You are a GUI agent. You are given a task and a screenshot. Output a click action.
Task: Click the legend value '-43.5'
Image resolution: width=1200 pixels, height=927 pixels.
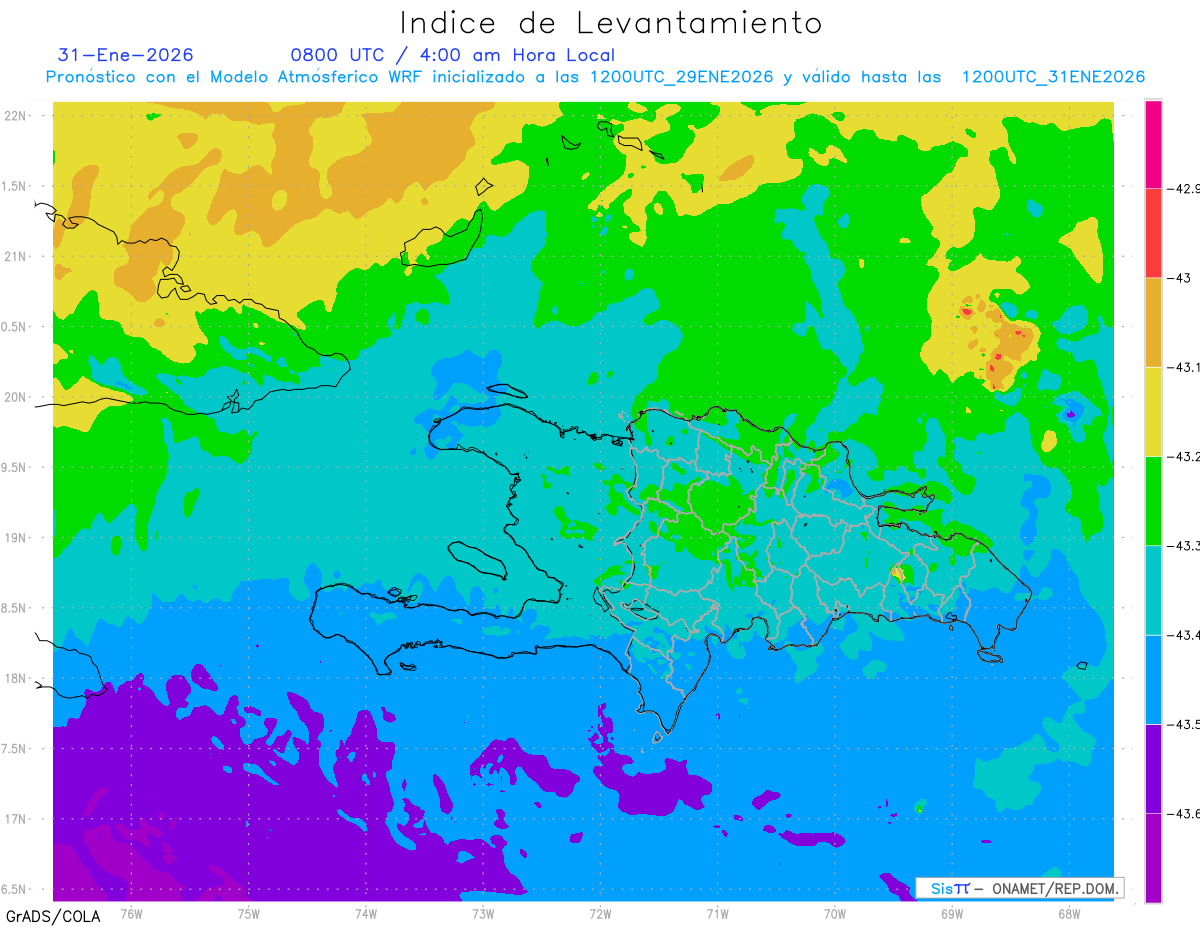click(1182, 725)
